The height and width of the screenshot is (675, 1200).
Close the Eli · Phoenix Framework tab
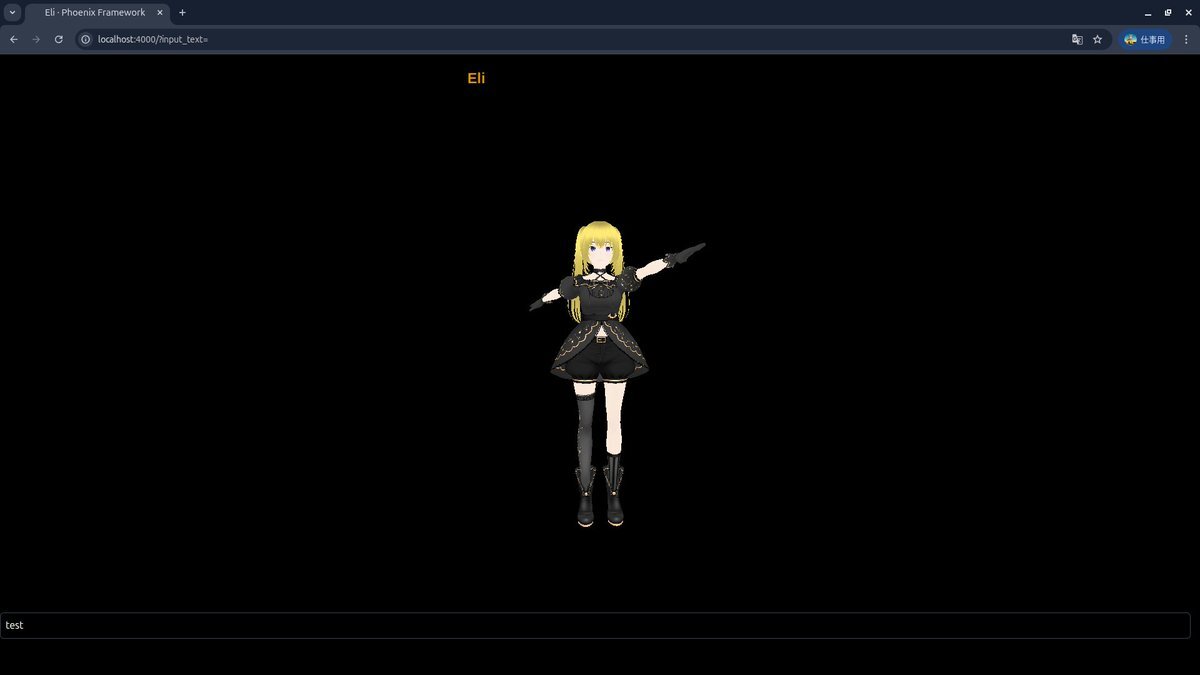(x=160, y=12)
